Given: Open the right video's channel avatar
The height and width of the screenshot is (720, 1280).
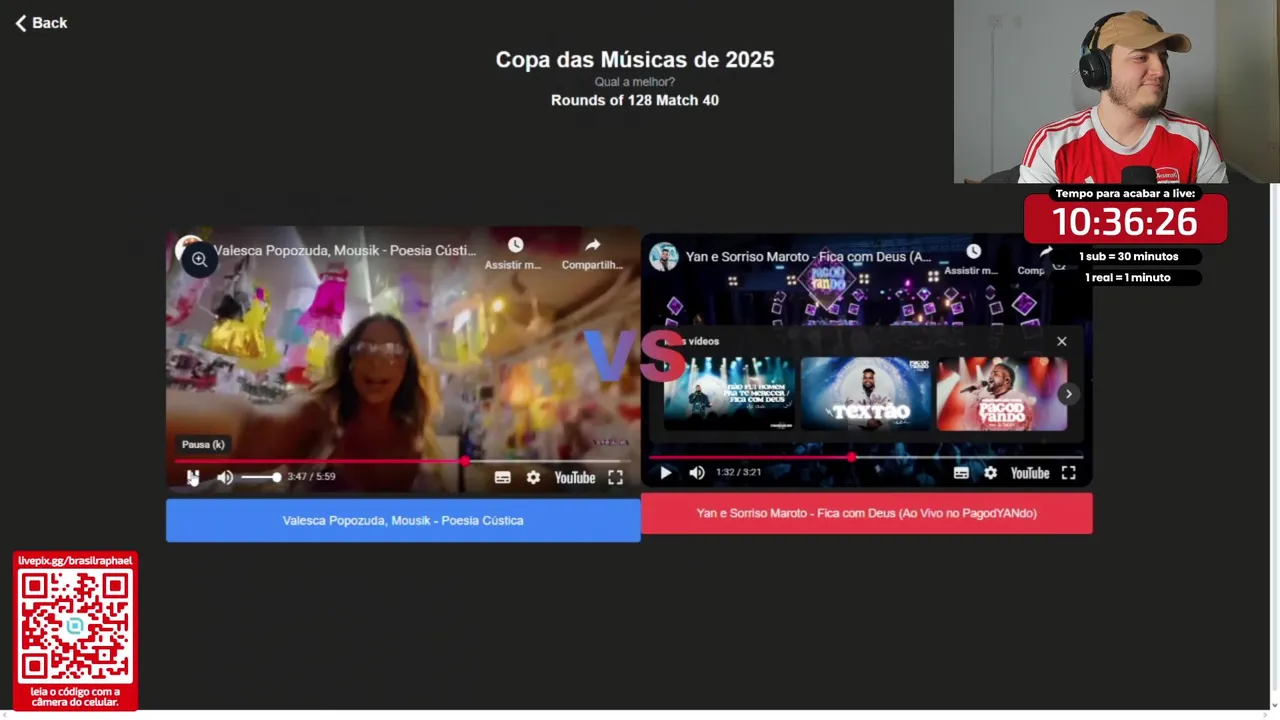Looking at the screenshot, I should (664, 257).
